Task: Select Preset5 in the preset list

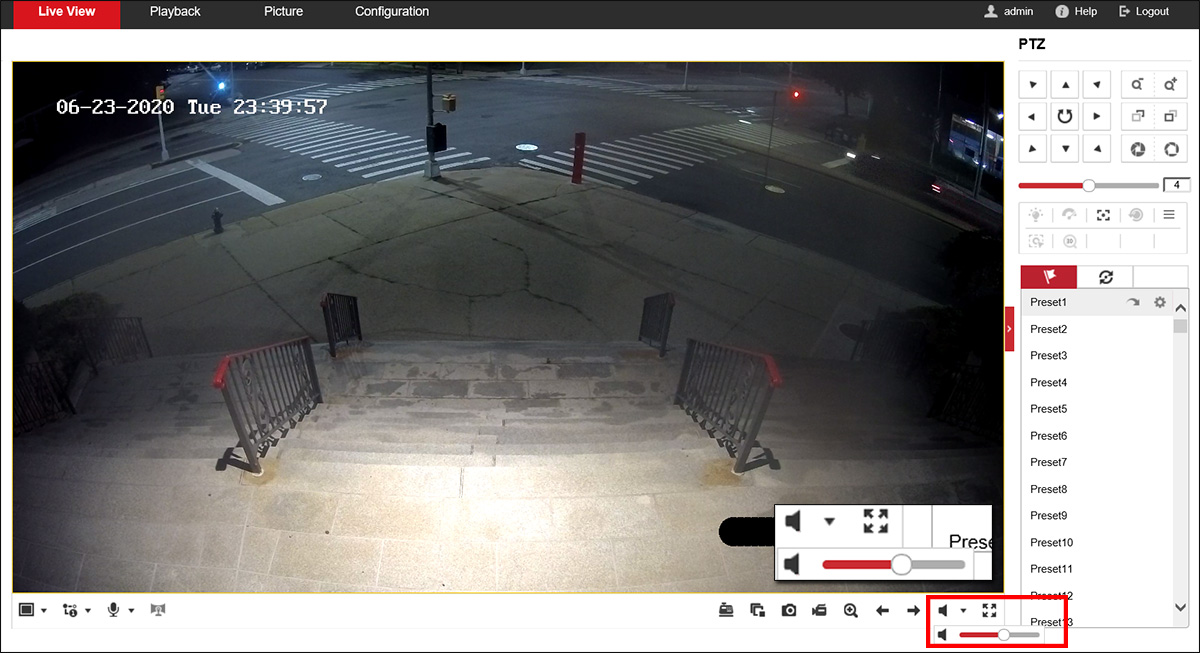Action: coord(1097,409)
